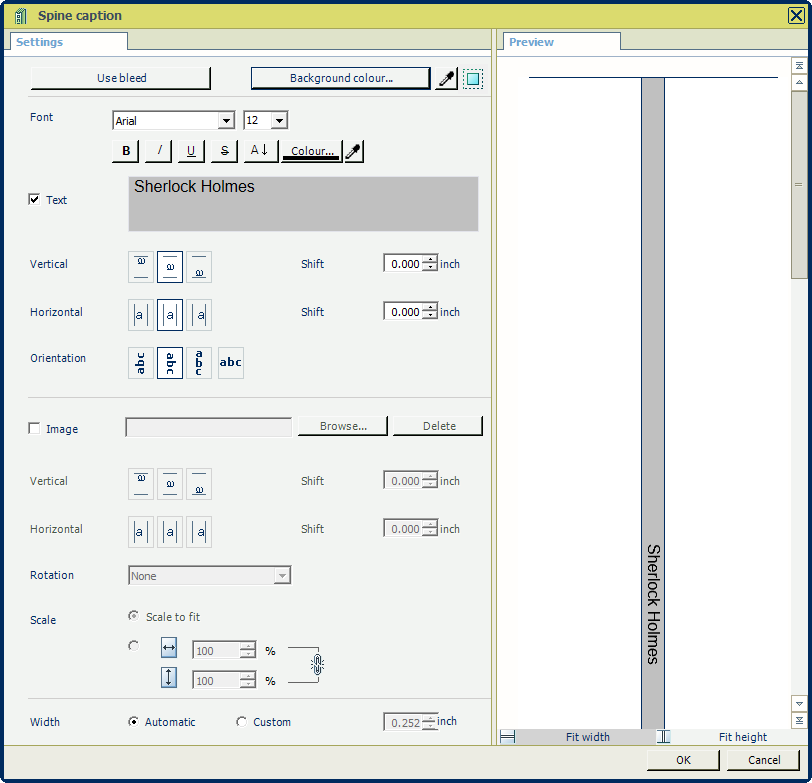The image size is (812, 783).
Task: Jump preview to bottom with scroll-to-end icon
Action: pyautogui.click(x=799, y=720)
